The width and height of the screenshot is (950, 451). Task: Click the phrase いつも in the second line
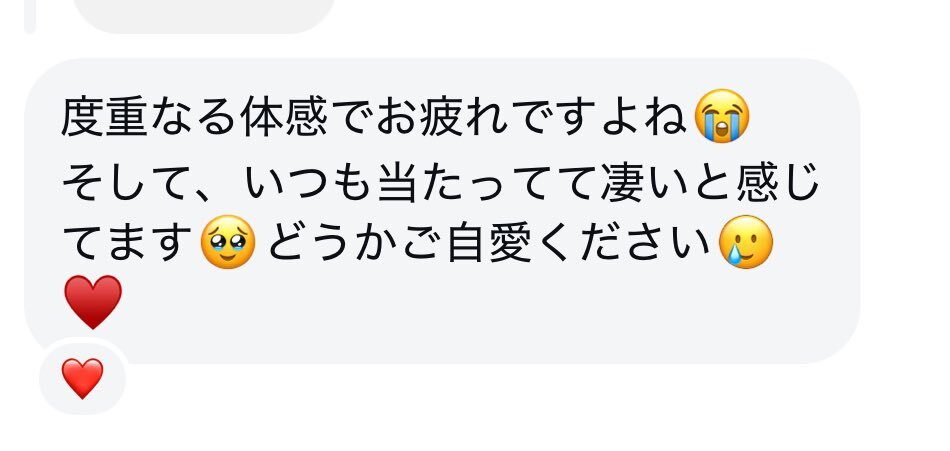(x=308, y=179)
